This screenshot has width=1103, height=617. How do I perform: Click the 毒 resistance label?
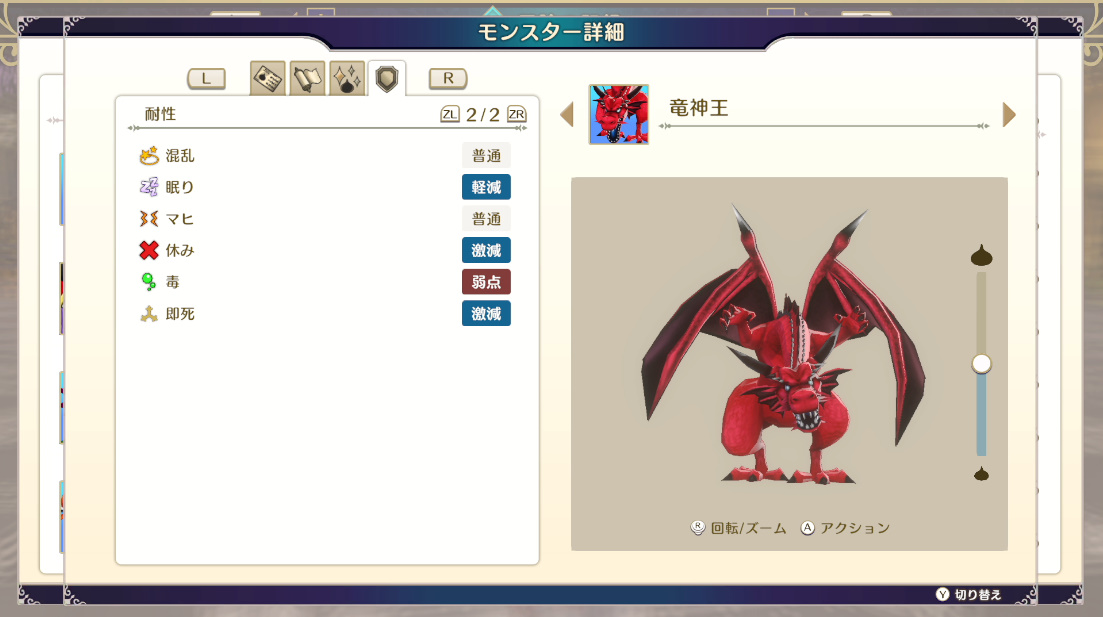172,282
